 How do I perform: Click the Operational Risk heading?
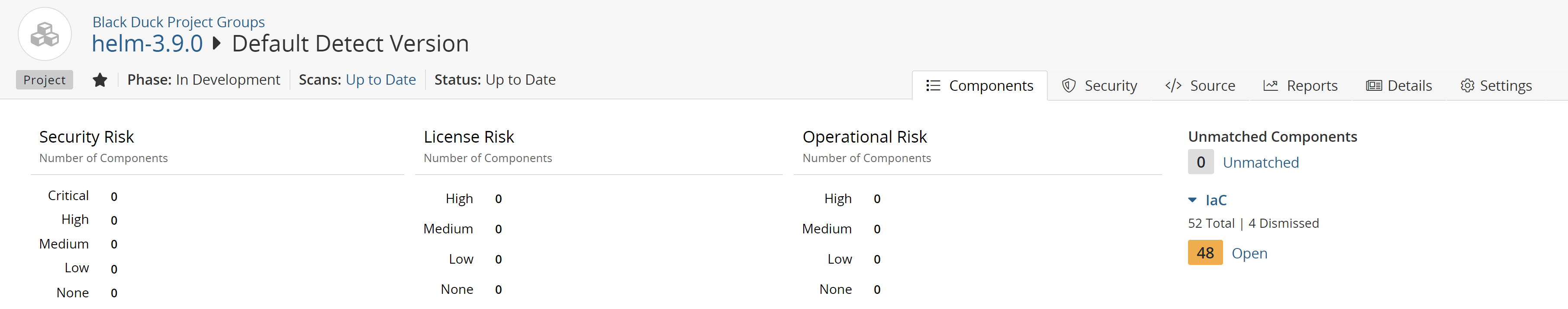tap(864, 137)
